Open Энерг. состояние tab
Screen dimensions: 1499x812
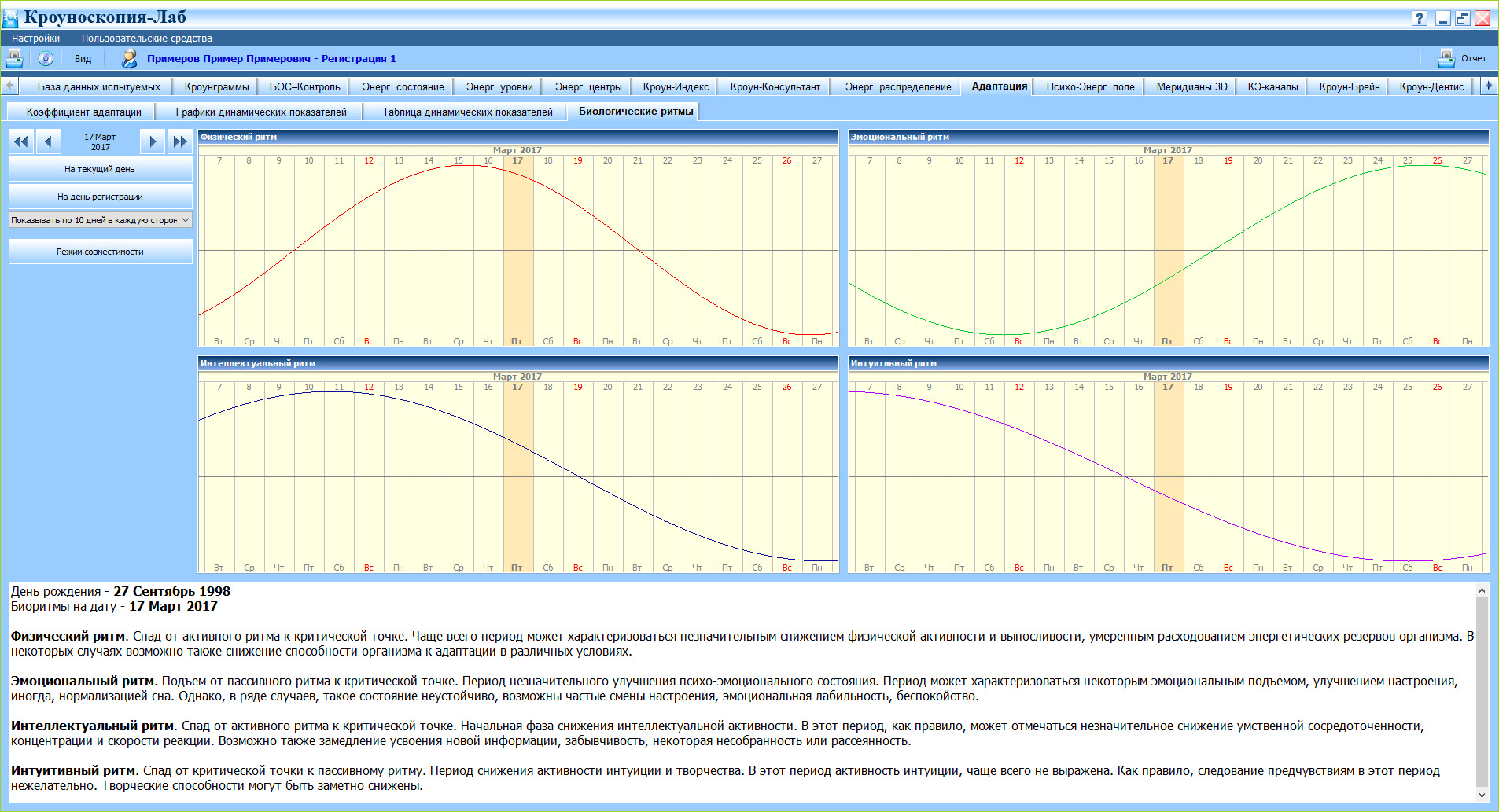tap(403, 86)
